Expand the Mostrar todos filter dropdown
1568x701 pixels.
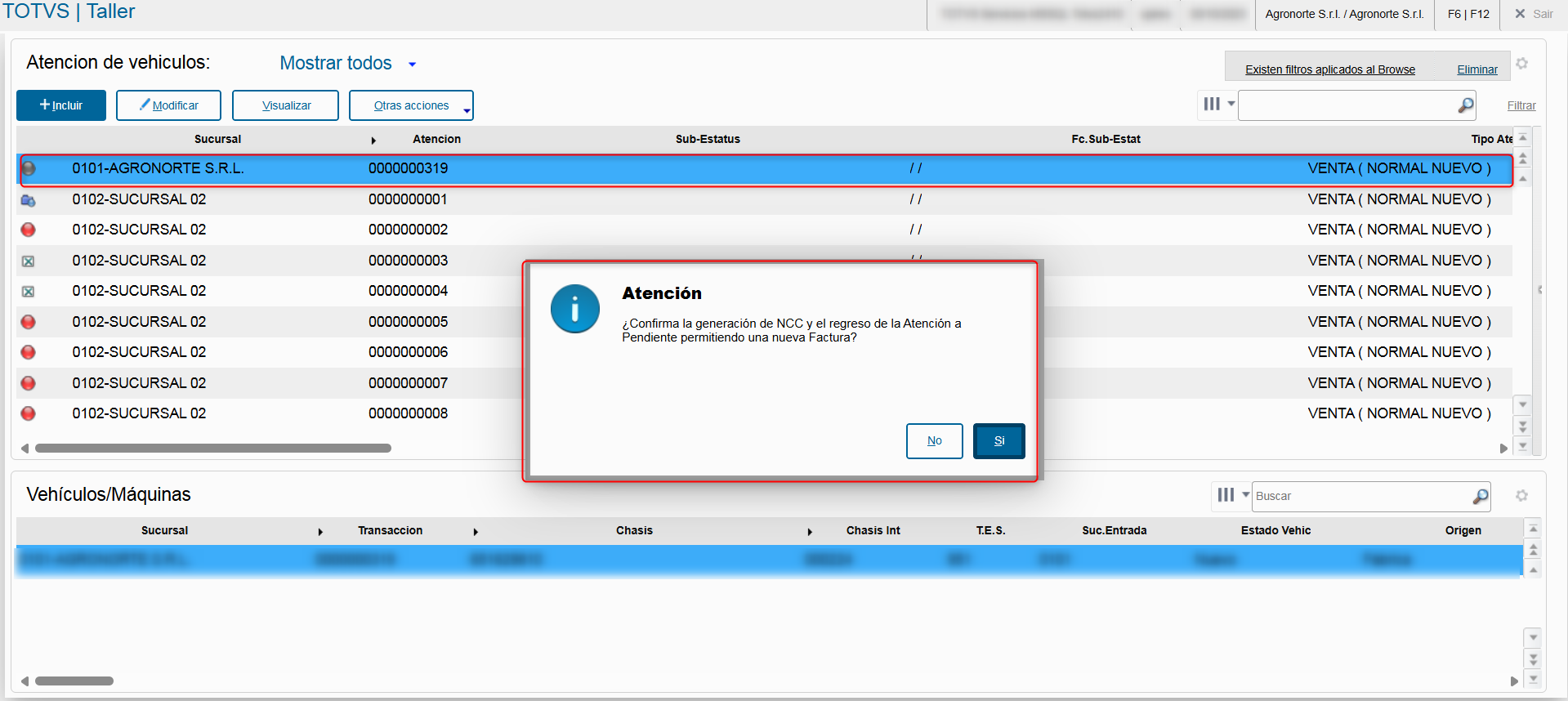click(413, 65)
